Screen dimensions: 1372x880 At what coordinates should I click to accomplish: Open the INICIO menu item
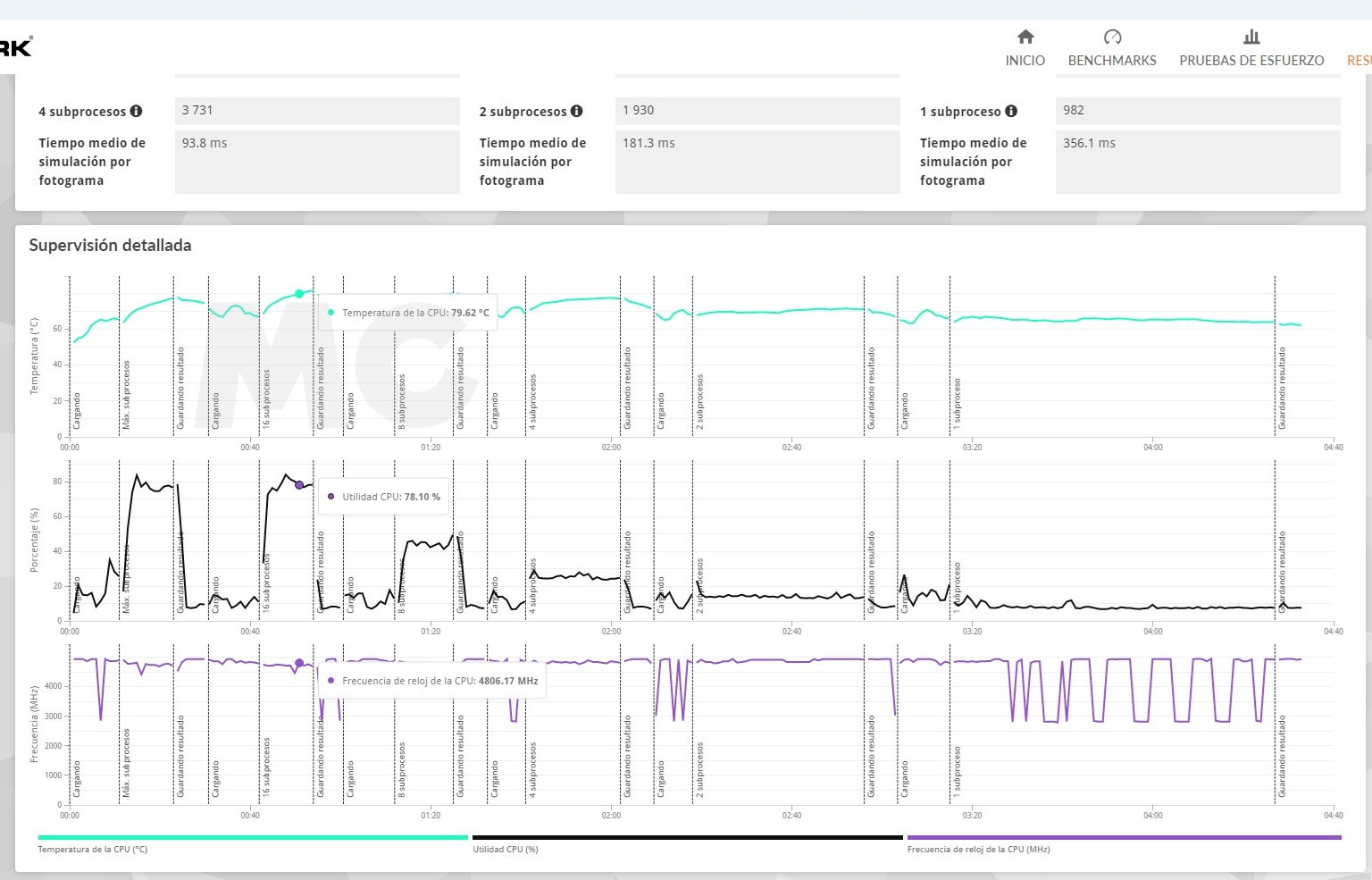pos(1025,61)
